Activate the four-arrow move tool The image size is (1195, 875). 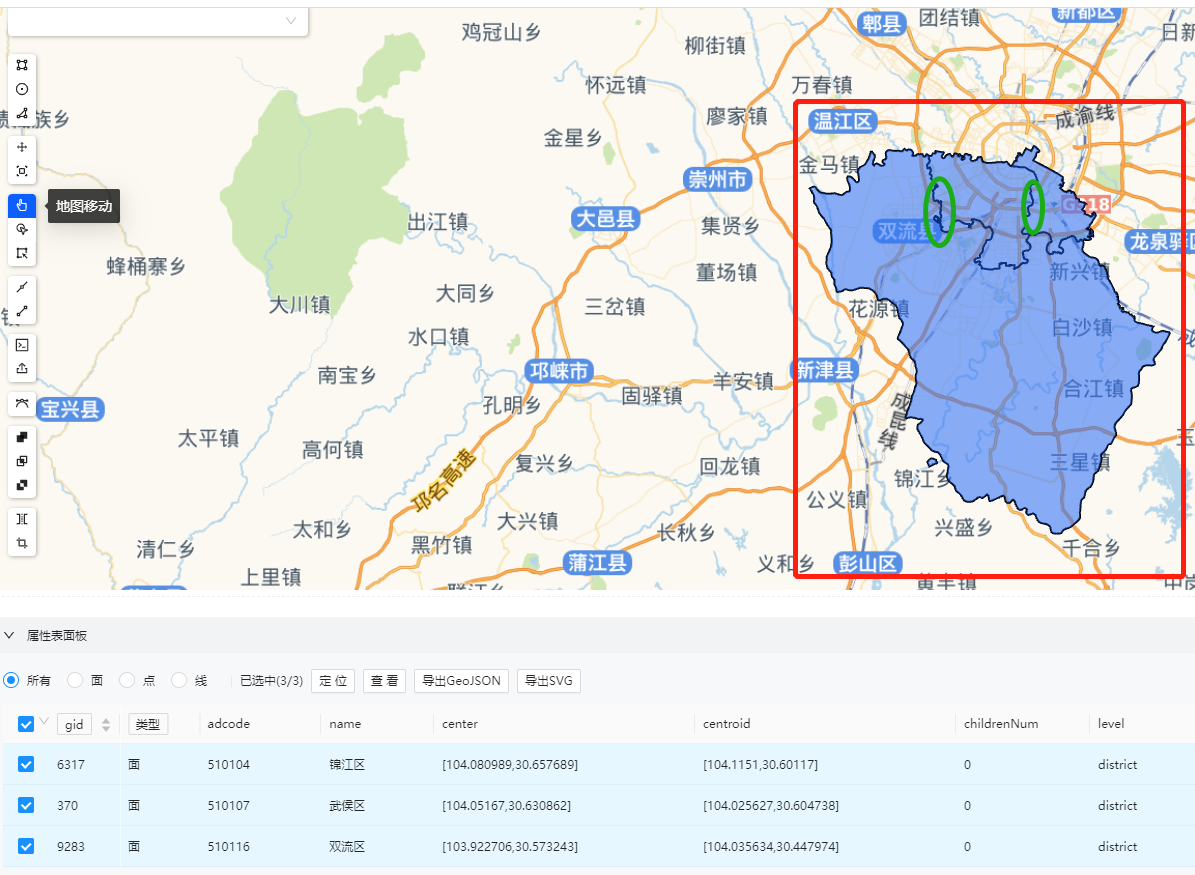[x=22, y=147]
